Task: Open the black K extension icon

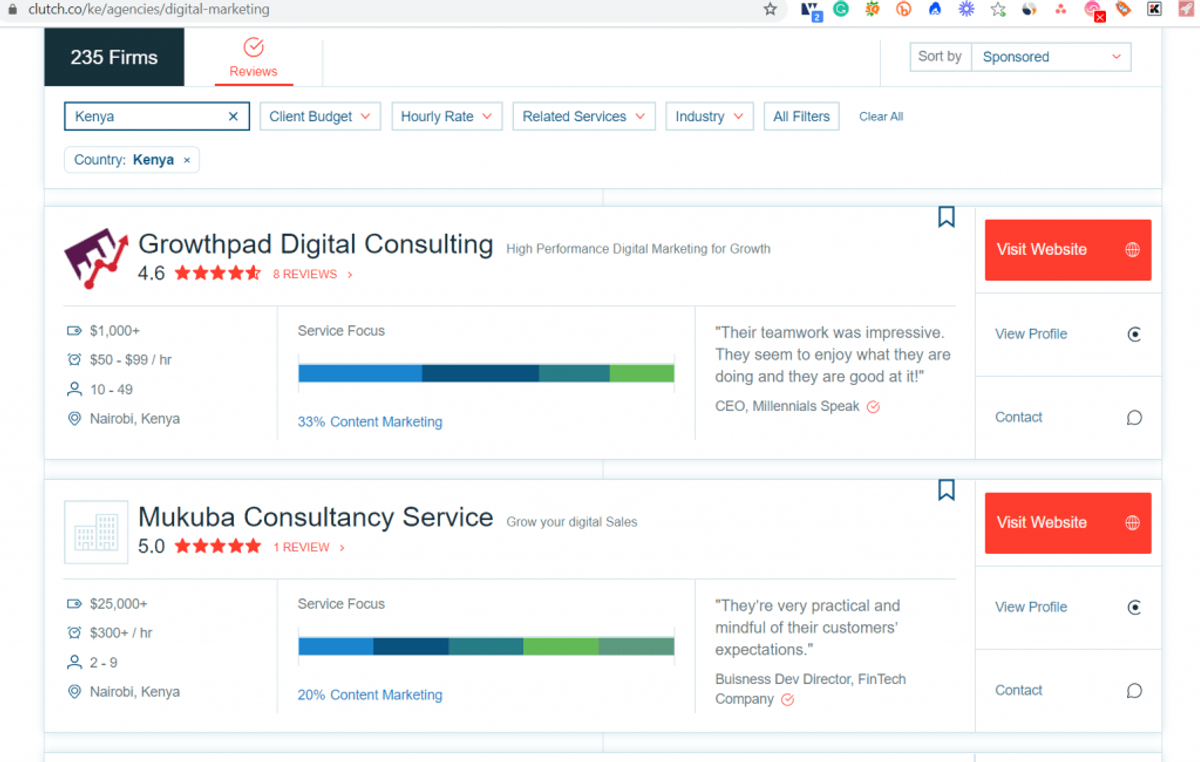Action: 1154,9
